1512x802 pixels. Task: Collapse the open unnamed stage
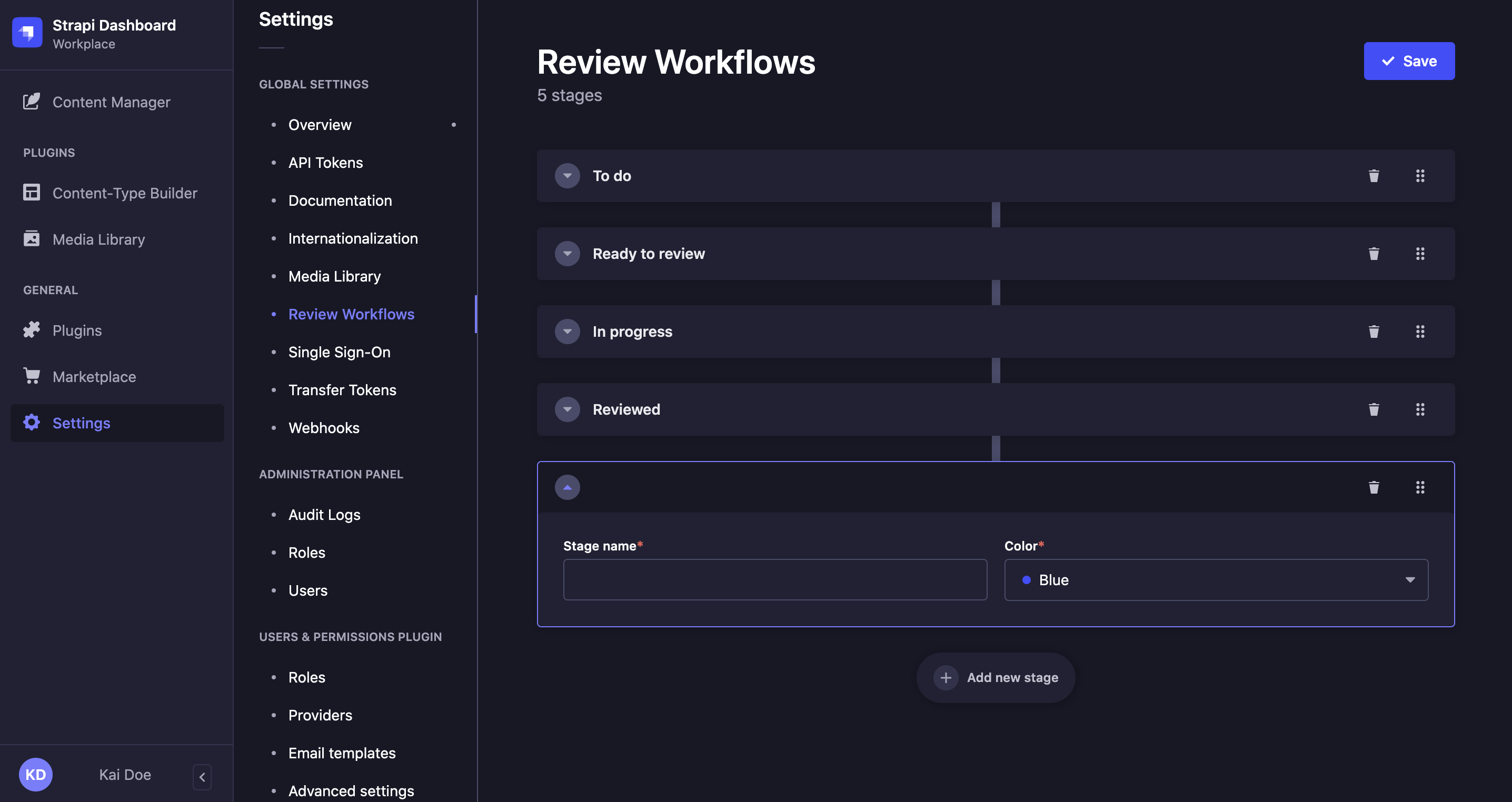(x=567, y=487)
